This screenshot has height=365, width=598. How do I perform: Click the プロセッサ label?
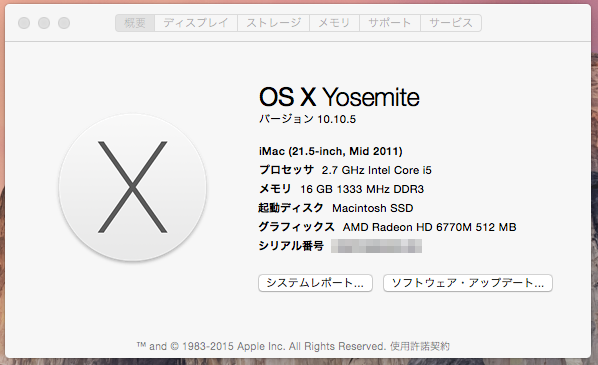(x=286, y=170)
